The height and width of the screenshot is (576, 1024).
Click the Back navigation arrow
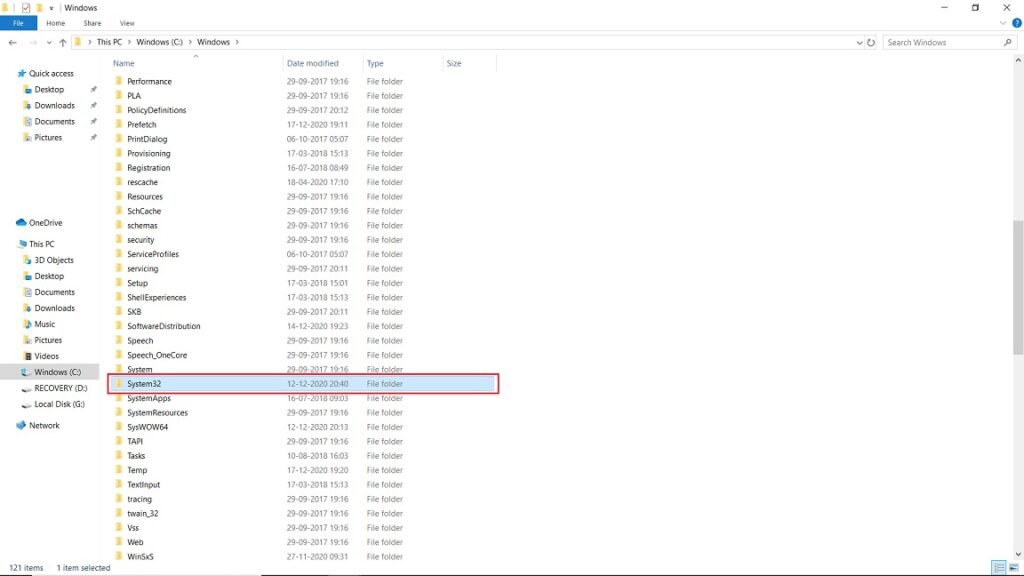coord(12,42)
